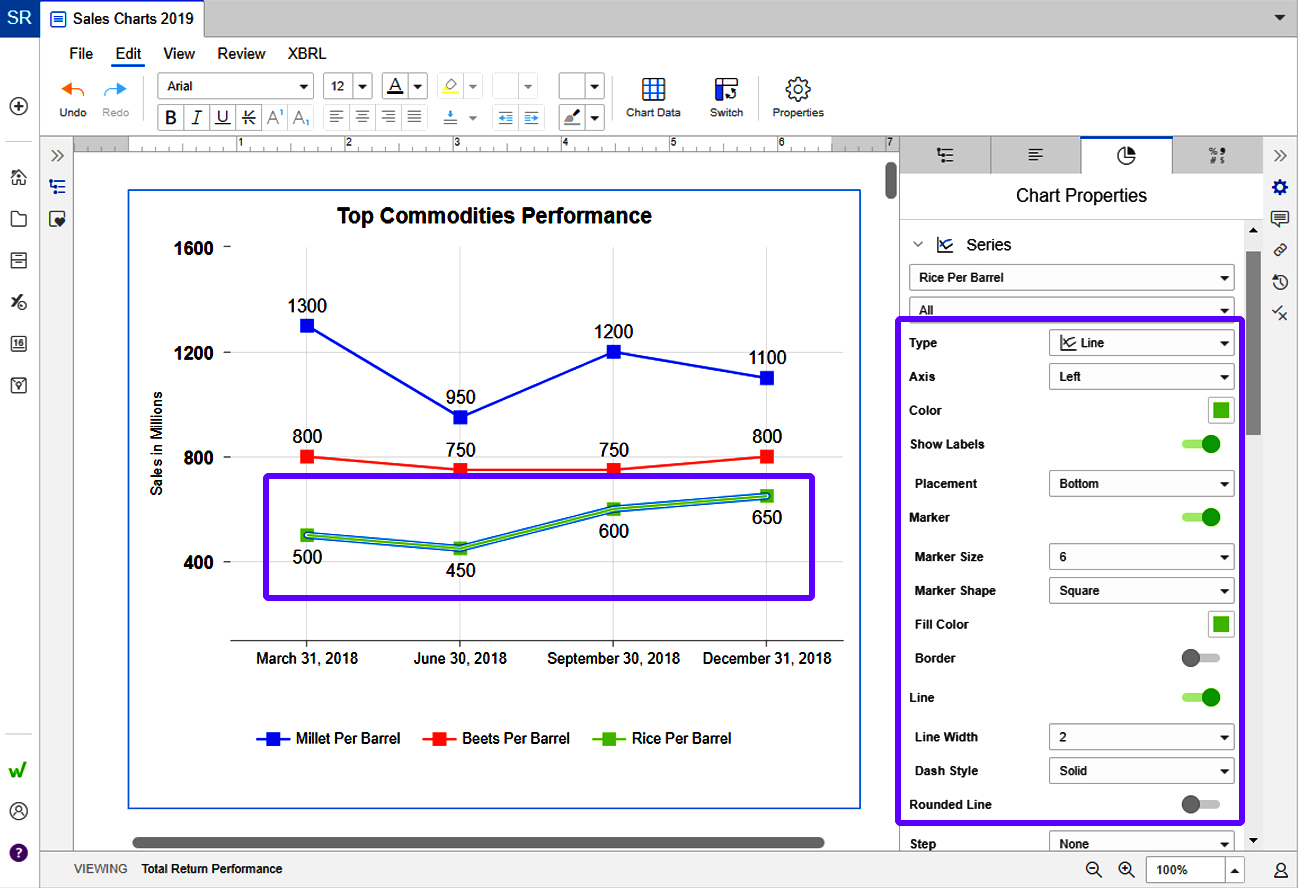Open the Marker Shape dropdown
This screenshot has height=888, width=1300.
click(x=1140, y=590)
